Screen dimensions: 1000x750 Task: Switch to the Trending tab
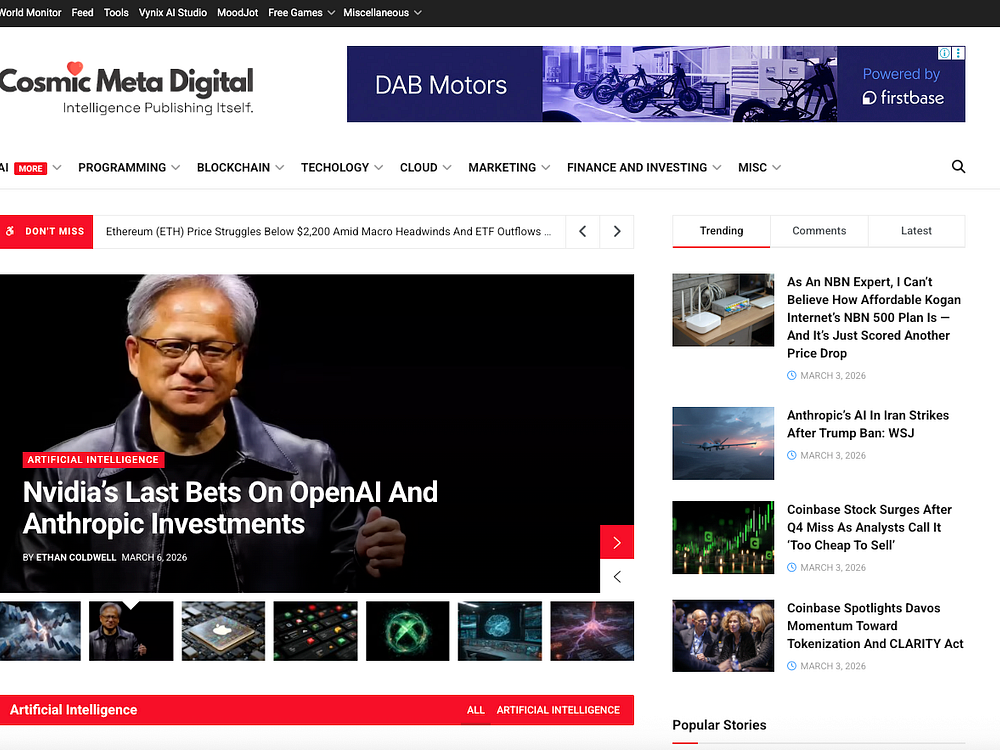pyautogui.click(x=721, y=231)
